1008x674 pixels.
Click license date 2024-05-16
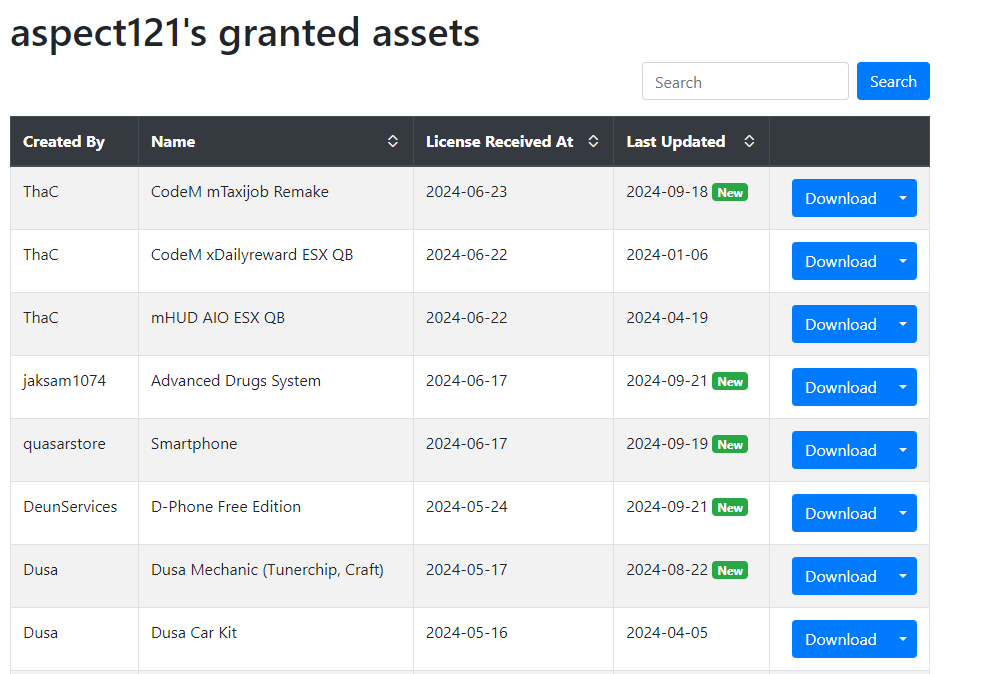467,633
